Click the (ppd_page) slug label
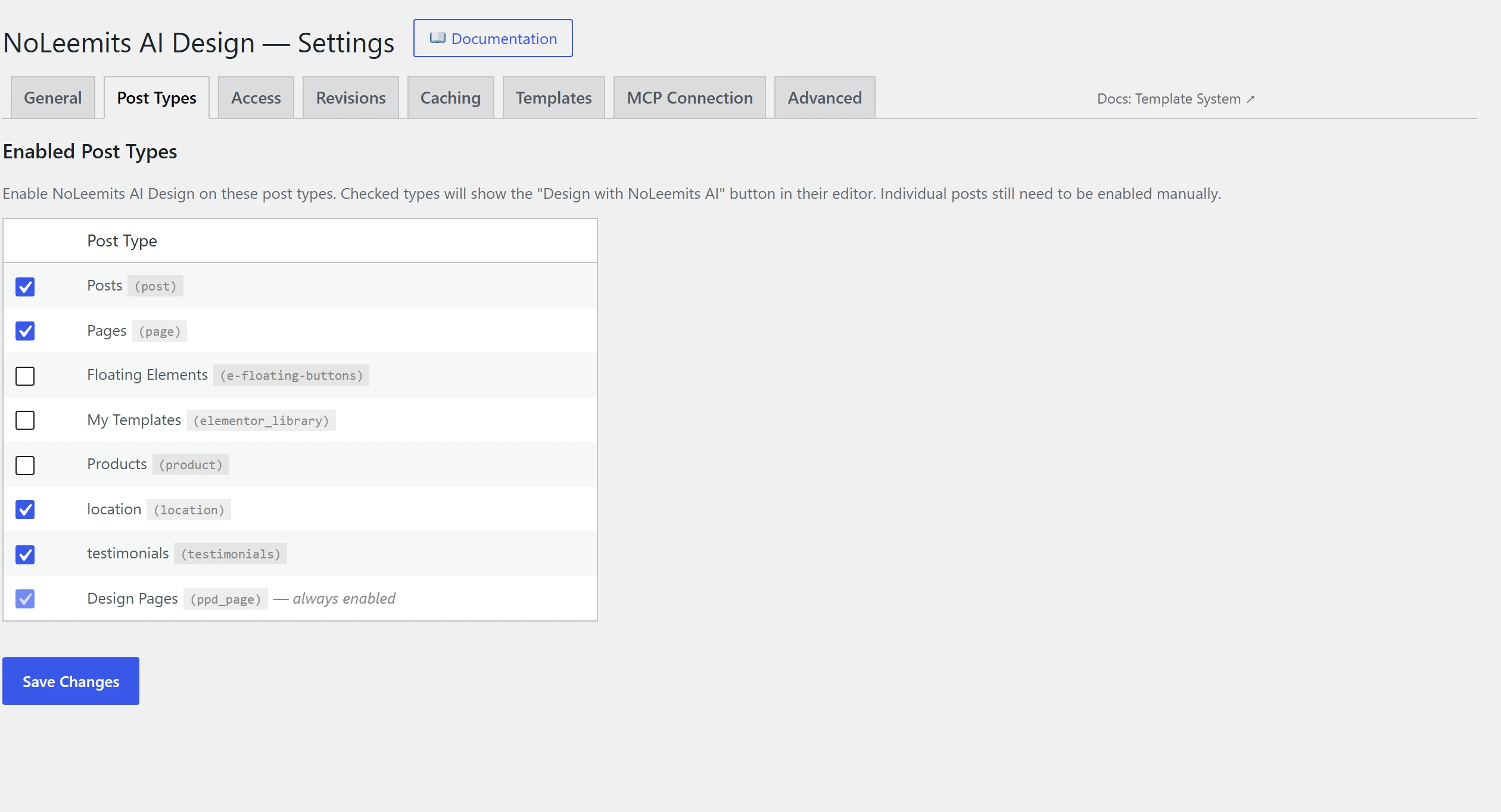 [226, 599]
